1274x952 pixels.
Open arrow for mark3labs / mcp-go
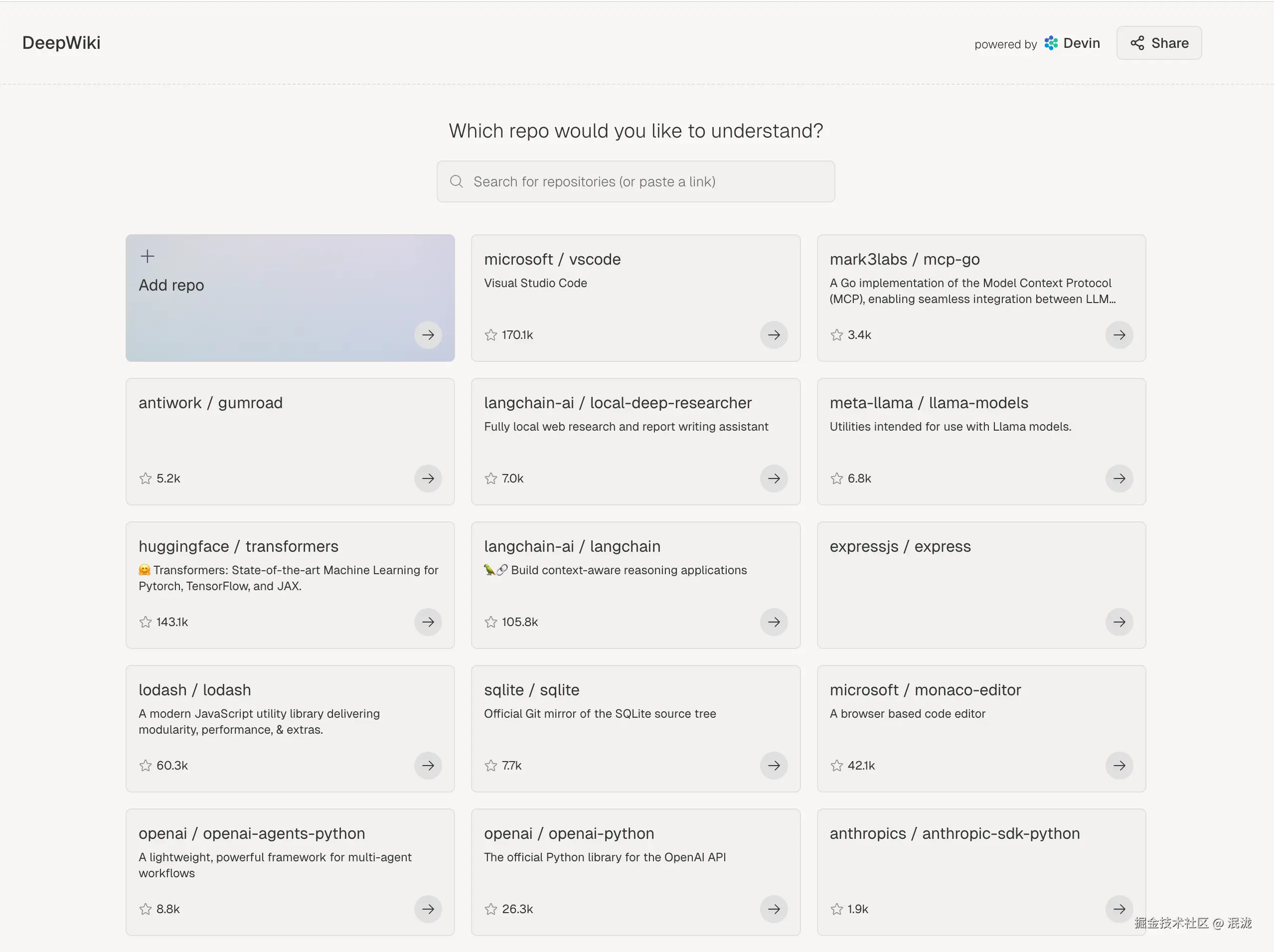(x=1119, y=334)
